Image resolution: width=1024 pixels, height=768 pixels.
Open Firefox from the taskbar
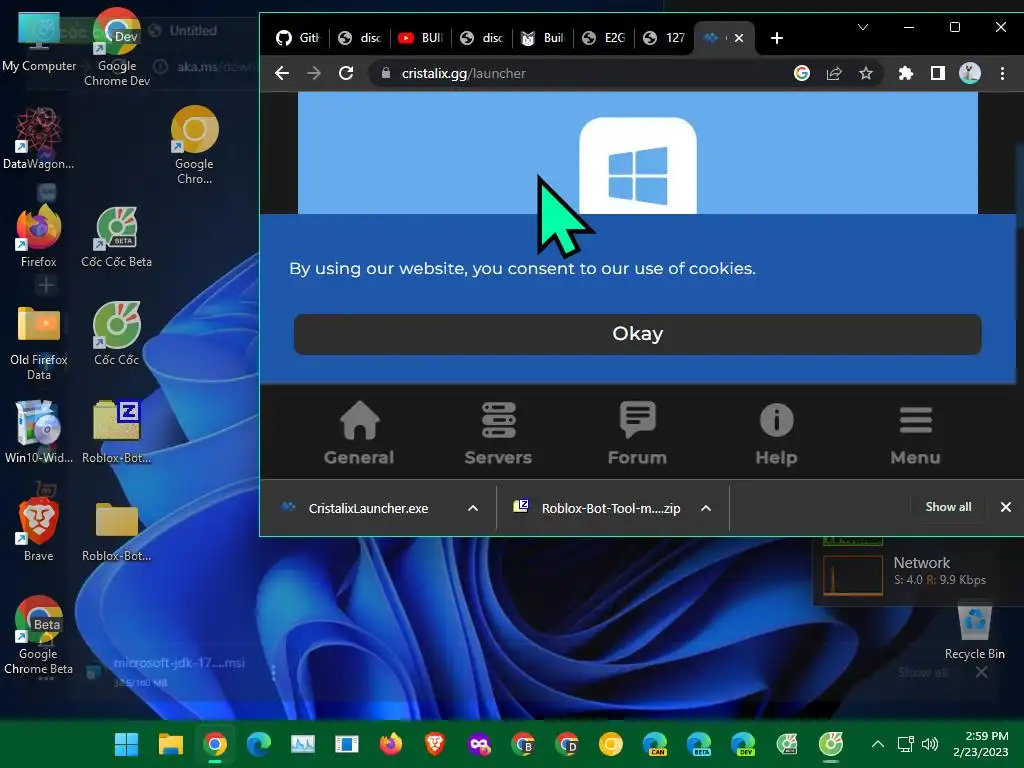pos(391,744)
